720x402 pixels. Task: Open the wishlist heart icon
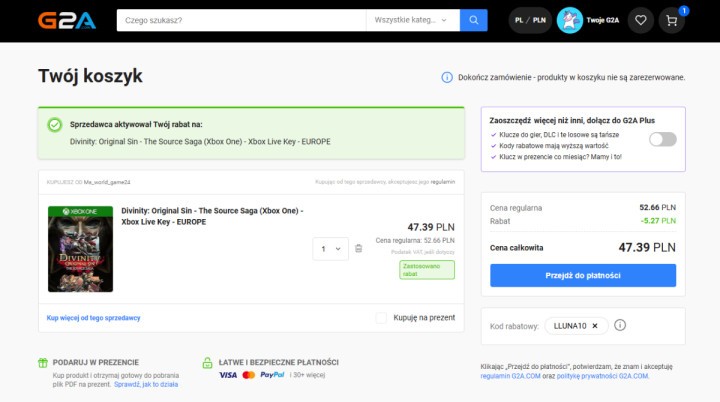tap(641, 20)
